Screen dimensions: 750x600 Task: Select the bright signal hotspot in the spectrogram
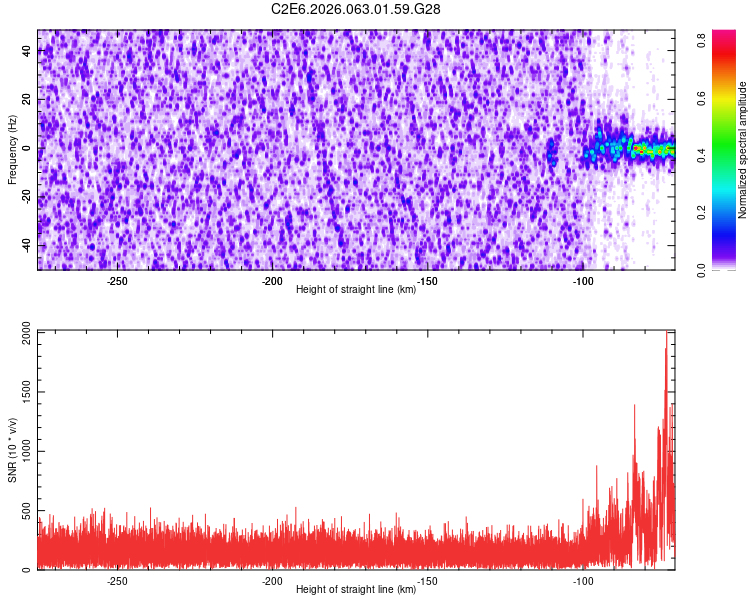click(640, 149)
